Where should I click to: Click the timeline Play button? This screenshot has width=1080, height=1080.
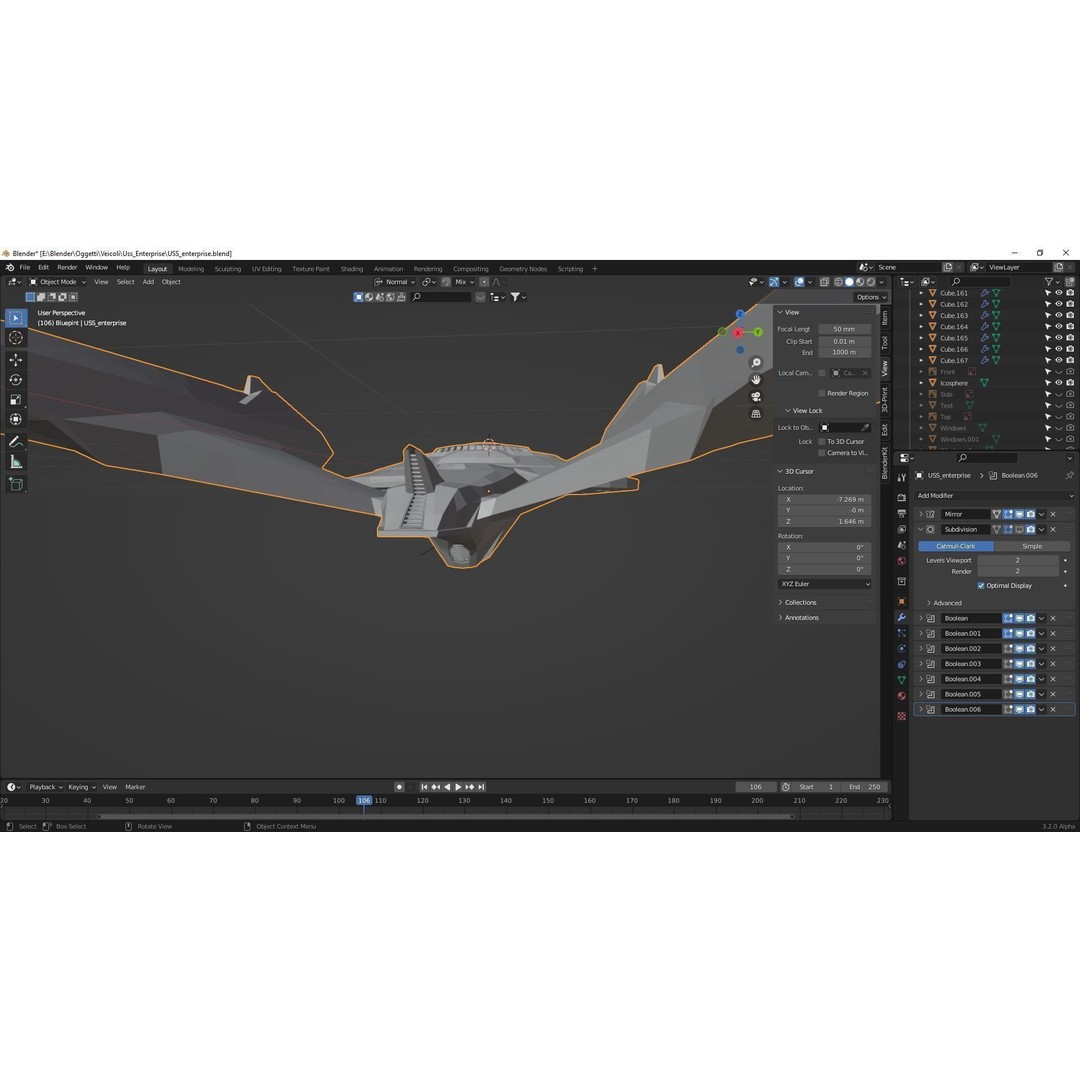pos(459,787)
